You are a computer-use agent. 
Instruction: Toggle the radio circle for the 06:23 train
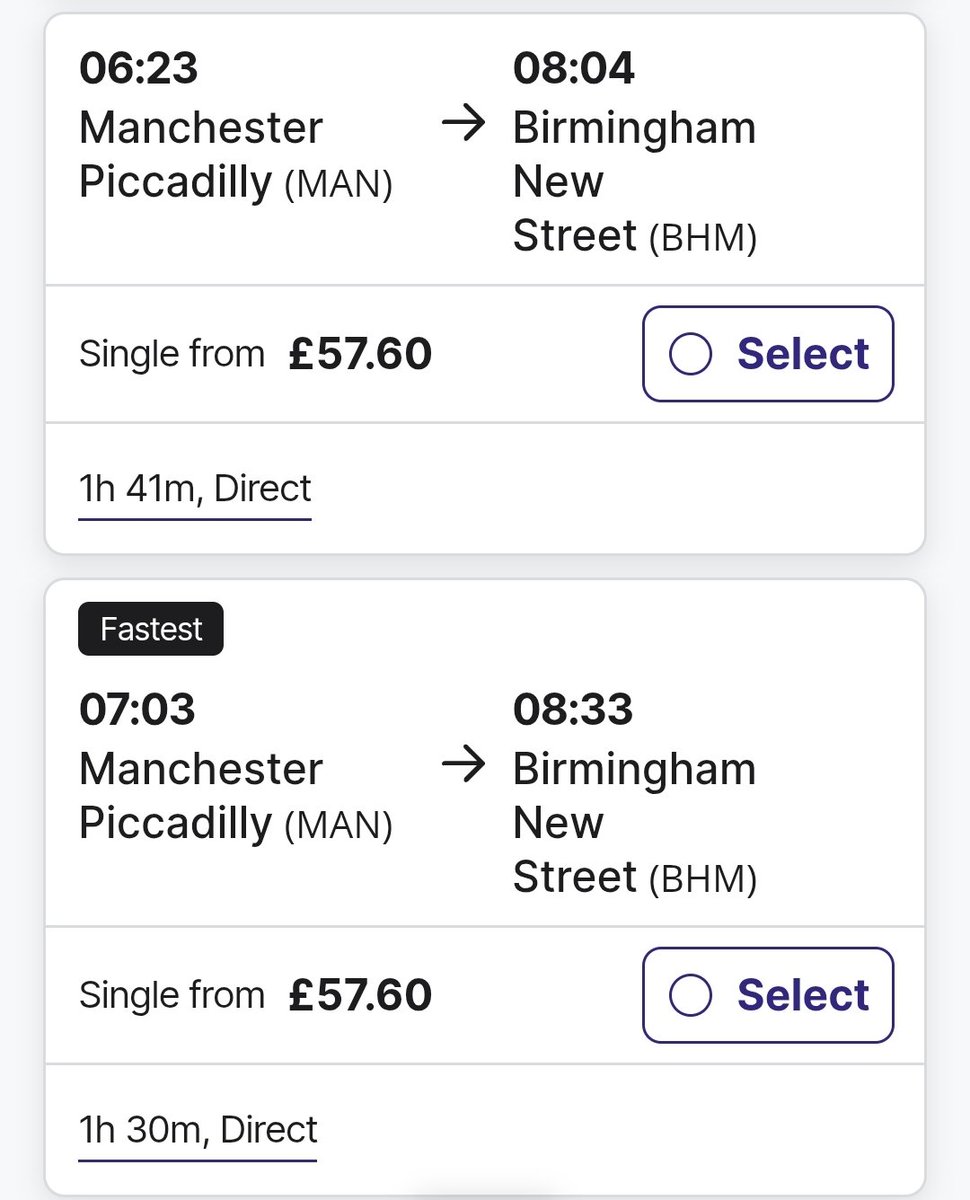[x=690, y=354]
